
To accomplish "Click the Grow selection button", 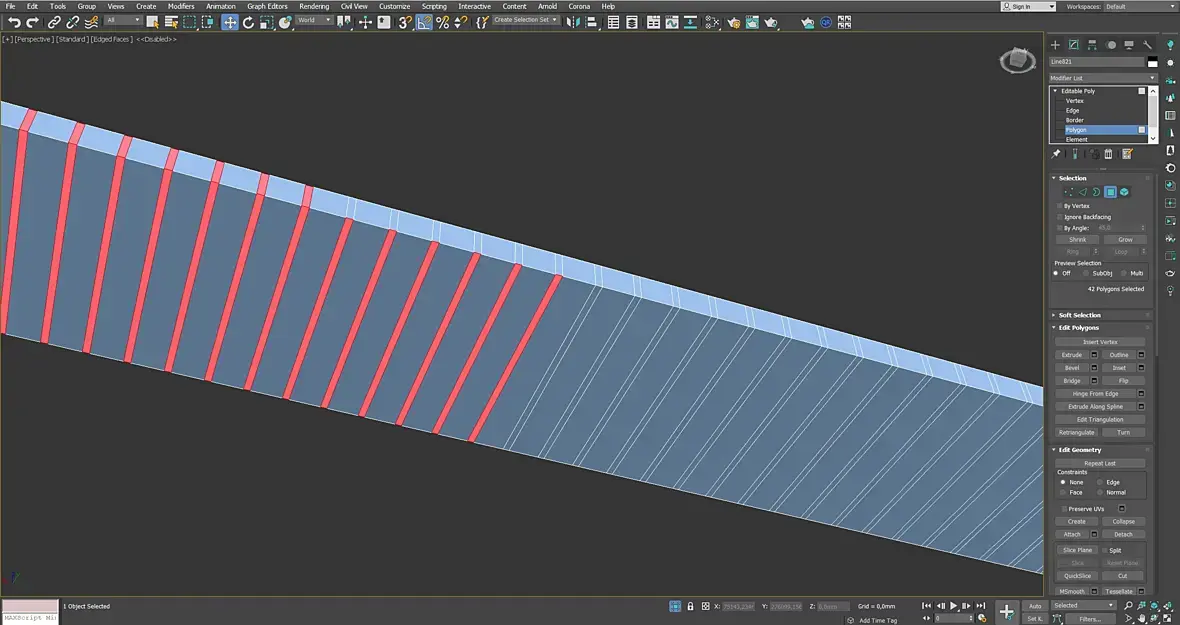I will coord(1124,240).
